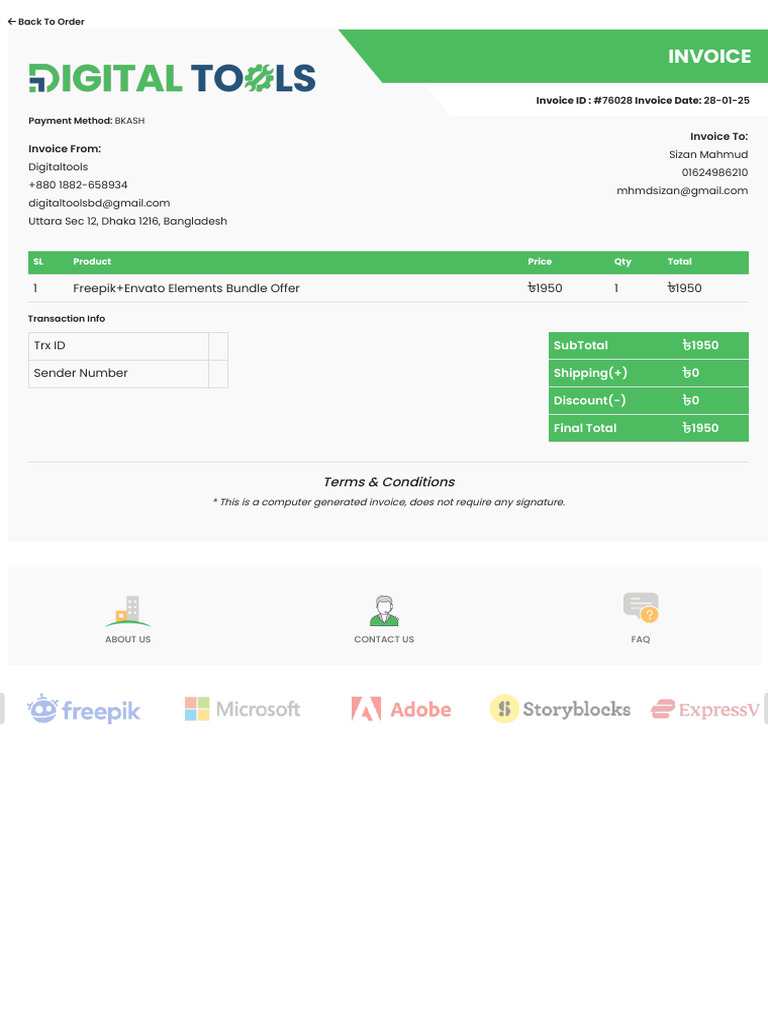This screenshot has width=768, height=1024.
Task: Select the ExpressVPN brand logo
Action: [706, 709]
